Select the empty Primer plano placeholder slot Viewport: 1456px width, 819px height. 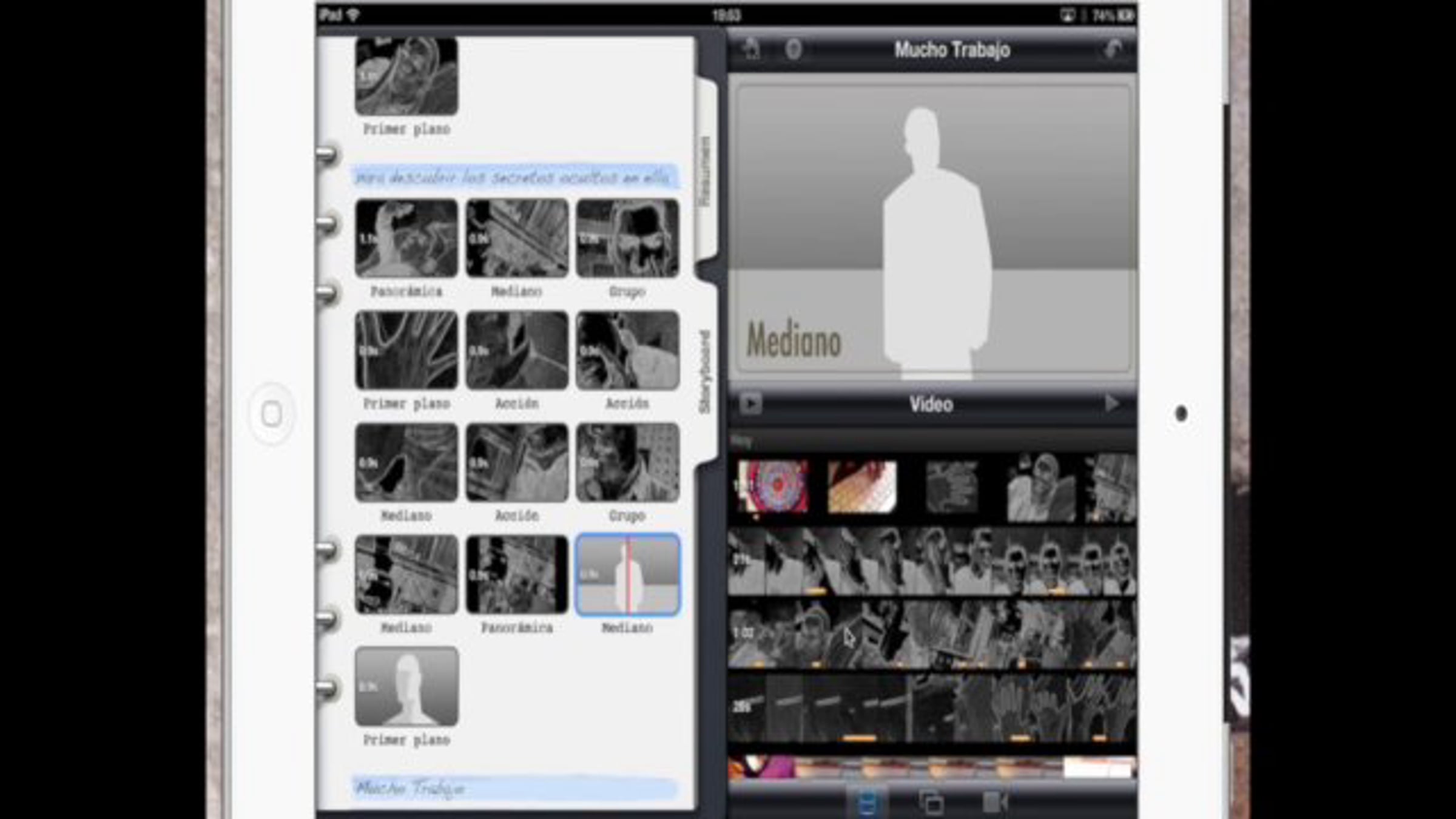[x=406, y=686]
